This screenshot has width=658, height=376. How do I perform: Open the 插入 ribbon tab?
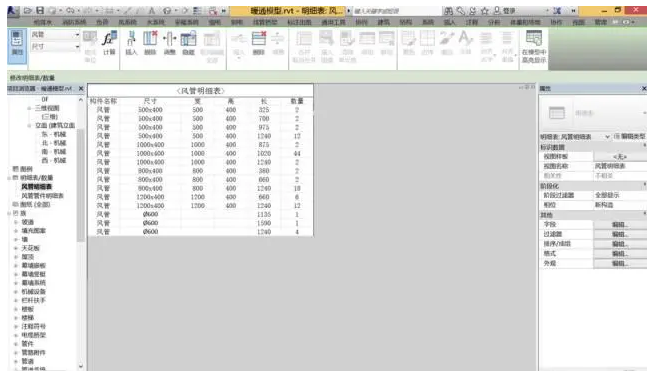click(449, 22)
